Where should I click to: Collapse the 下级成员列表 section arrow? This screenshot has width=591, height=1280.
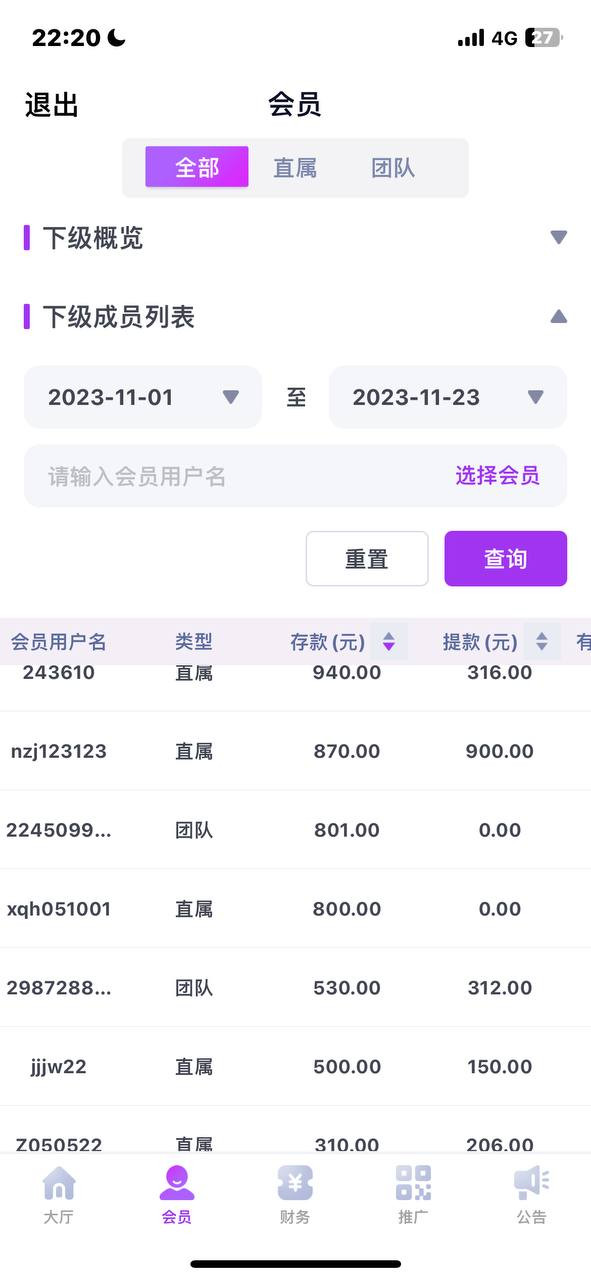coord(559,317)
